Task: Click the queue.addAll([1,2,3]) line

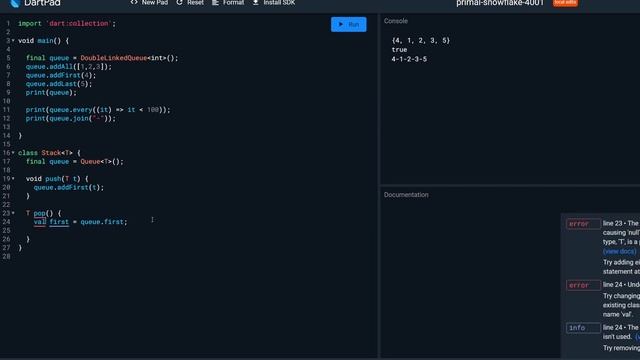Action: [69, 67]
